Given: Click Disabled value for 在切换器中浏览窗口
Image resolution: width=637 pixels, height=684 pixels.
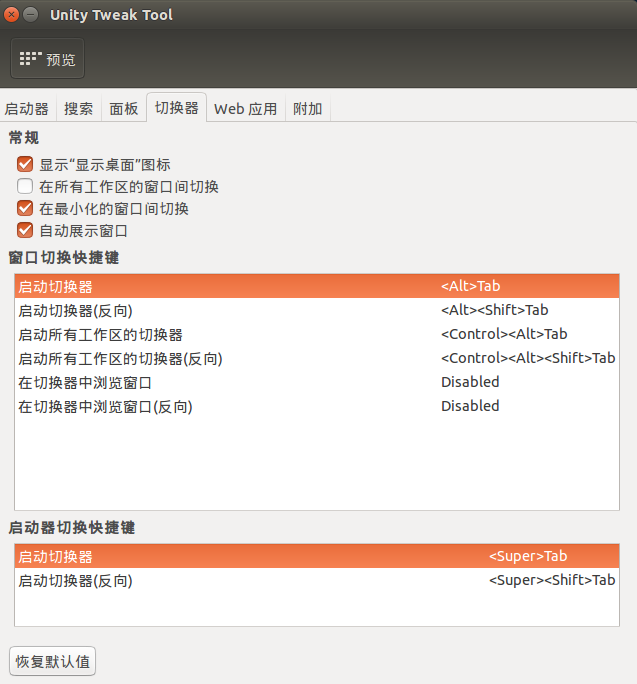Looking at the screenshot, I should point(470,382).
